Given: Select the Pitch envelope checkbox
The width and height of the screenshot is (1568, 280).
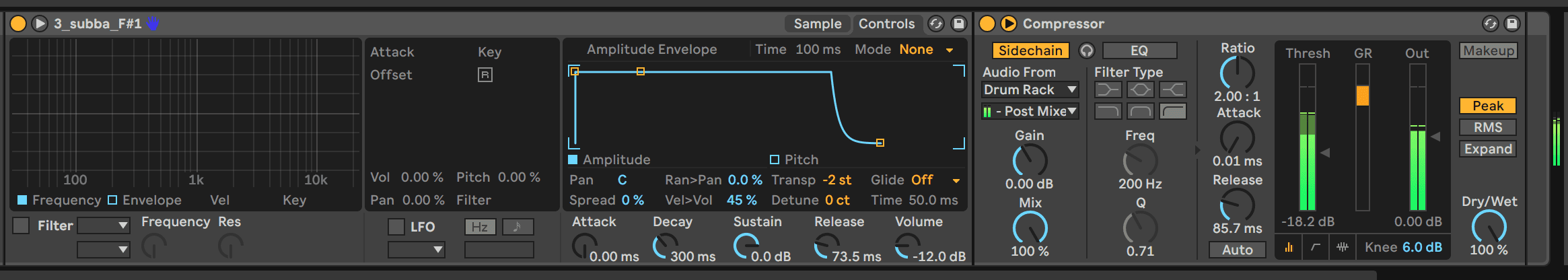Looking at the screenshot, I should (775, 160).
